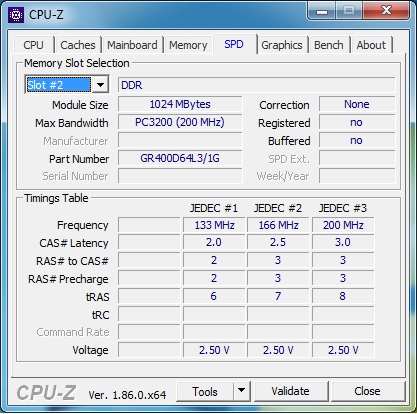Open the Mainboard tab
The image size is (417, 414).
click(x=132, y=45)
